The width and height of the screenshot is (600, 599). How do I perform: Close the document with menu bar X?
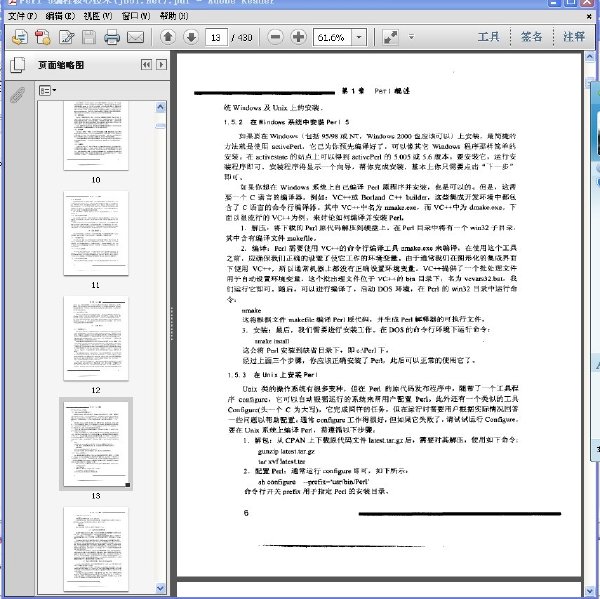589,16
